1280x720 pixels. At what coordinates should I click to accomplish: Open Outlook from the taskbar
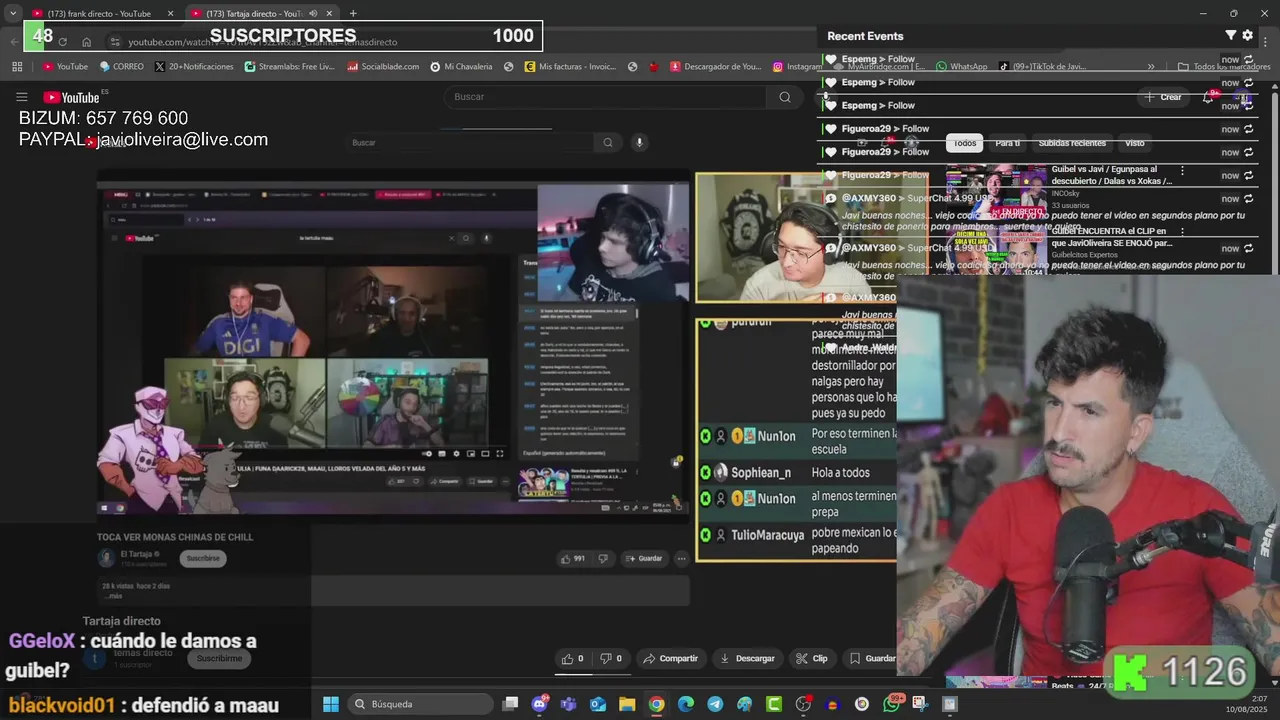[598, 704]
